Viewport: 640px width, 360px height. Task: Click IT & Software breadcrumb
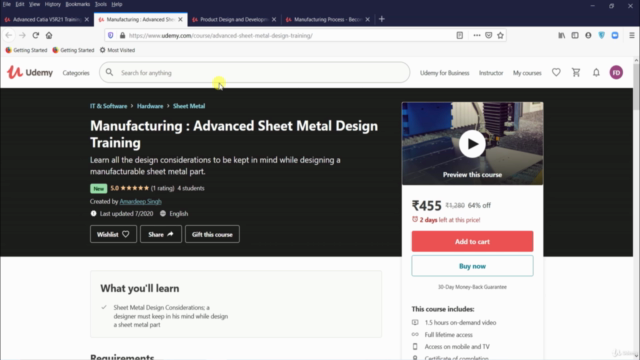tap(109, 106)
